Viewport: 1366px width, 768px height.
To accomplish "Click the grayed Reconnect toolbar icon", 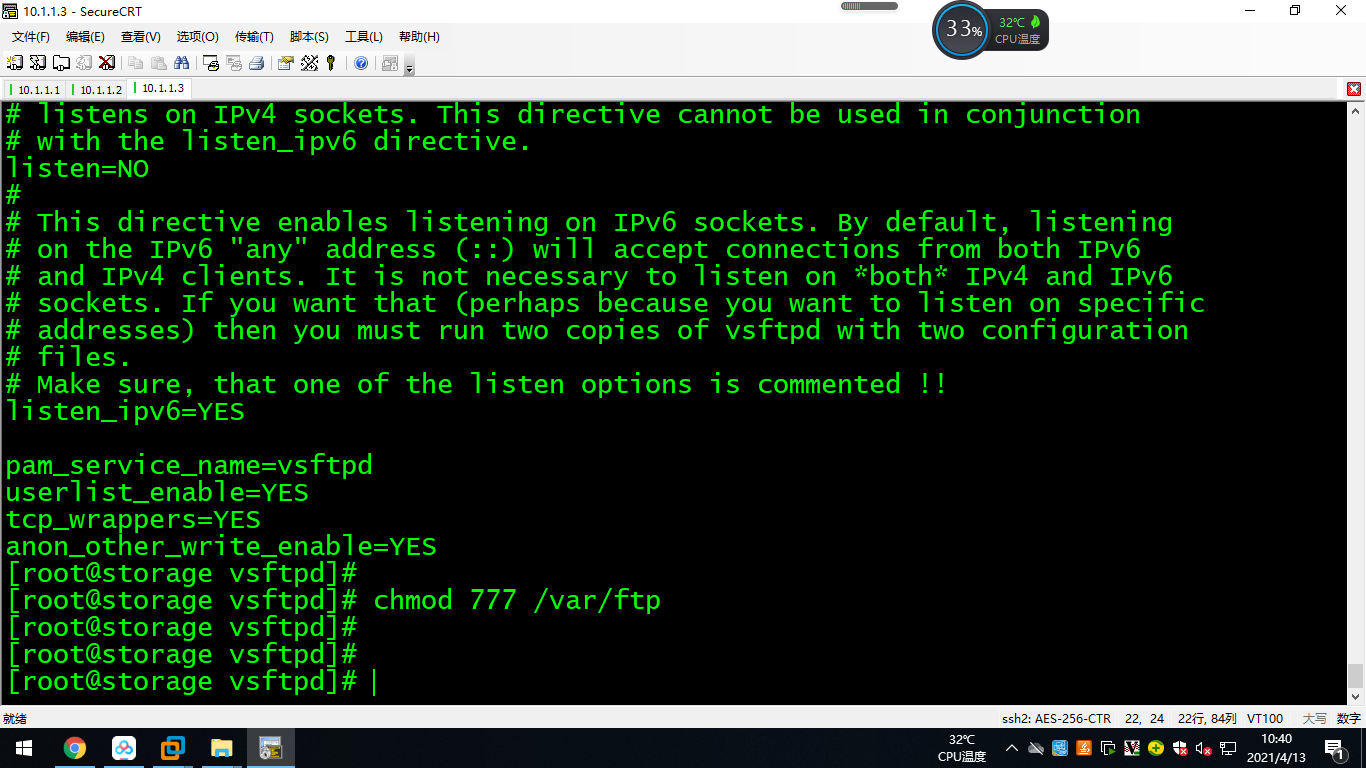I will click(x=84, y=63).
